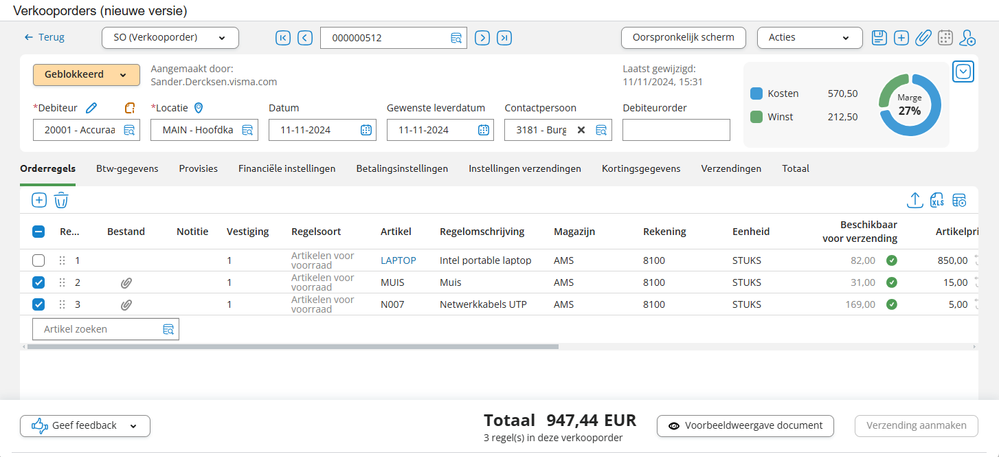The height and width of the screenshot is (457, 999).
Task: Switch to the Provisies tab
Action: tap(198, 169)
